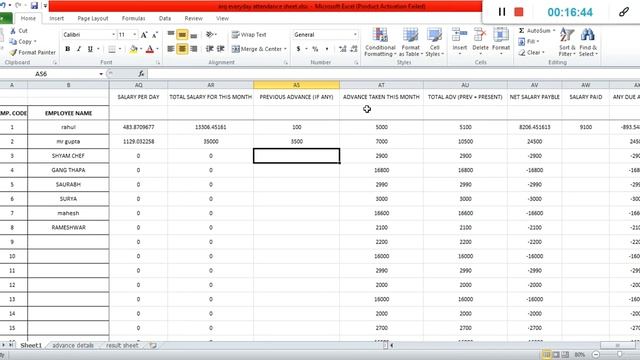Click the Copy icon
Image resolution: width=640 pixels, height=360 pixels.
13,42
